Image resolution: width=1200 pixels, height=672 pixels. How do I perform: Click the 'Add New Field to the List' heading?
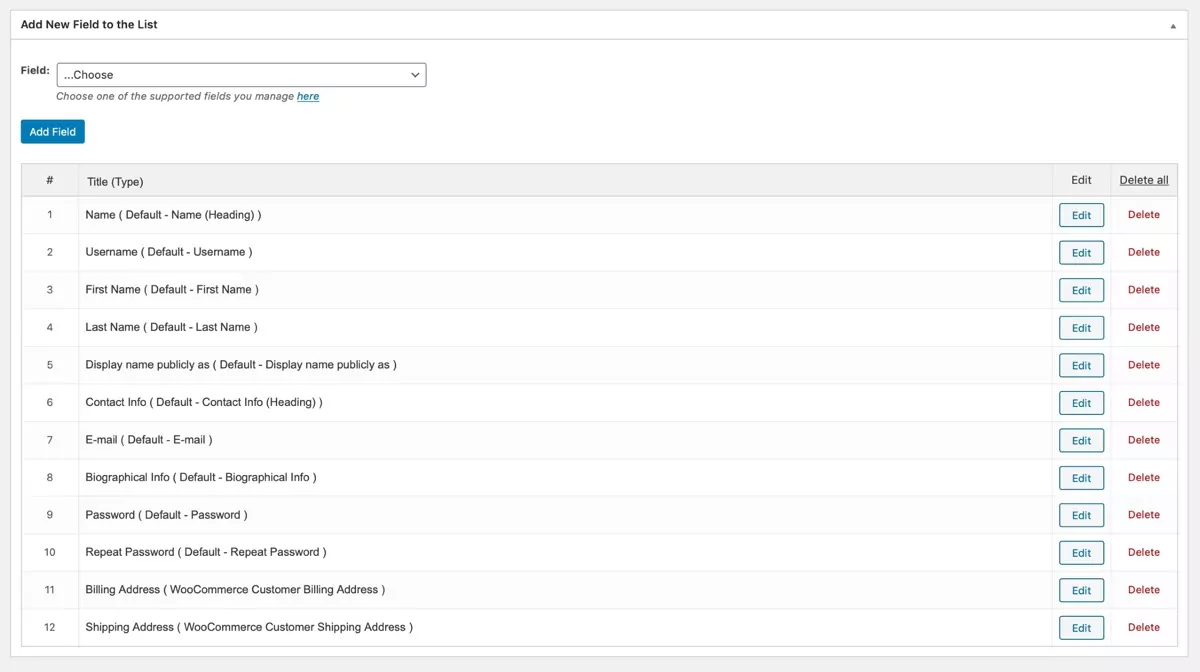(89, 24)
